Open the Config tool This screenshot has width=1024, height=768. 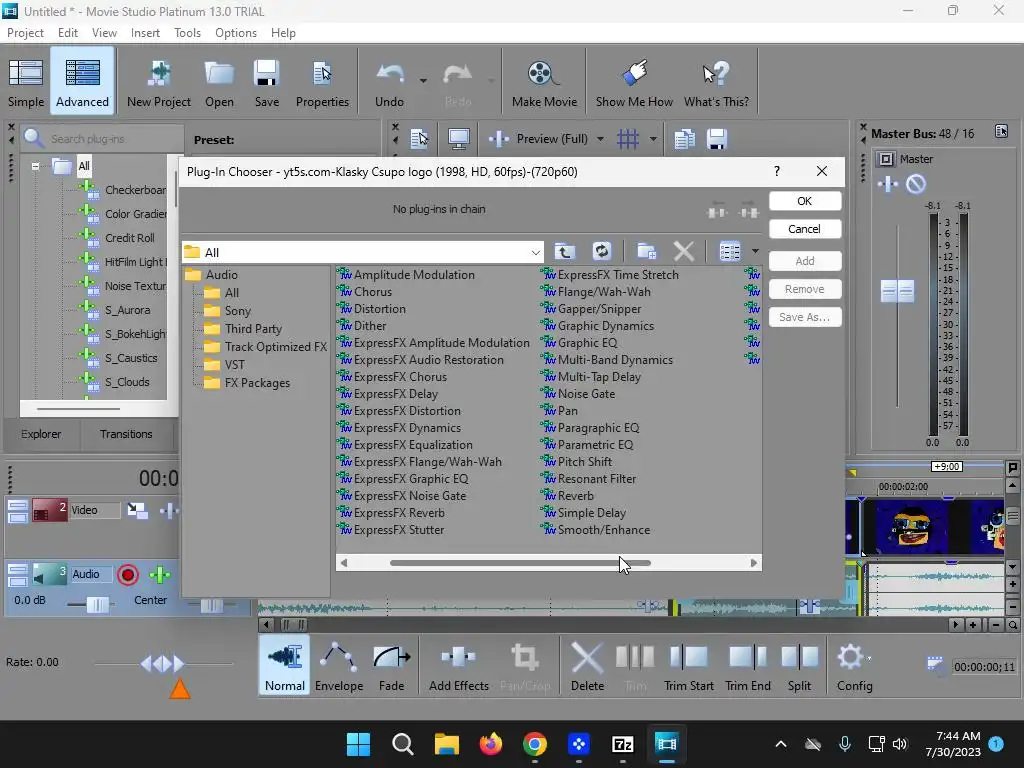[854, 666]
